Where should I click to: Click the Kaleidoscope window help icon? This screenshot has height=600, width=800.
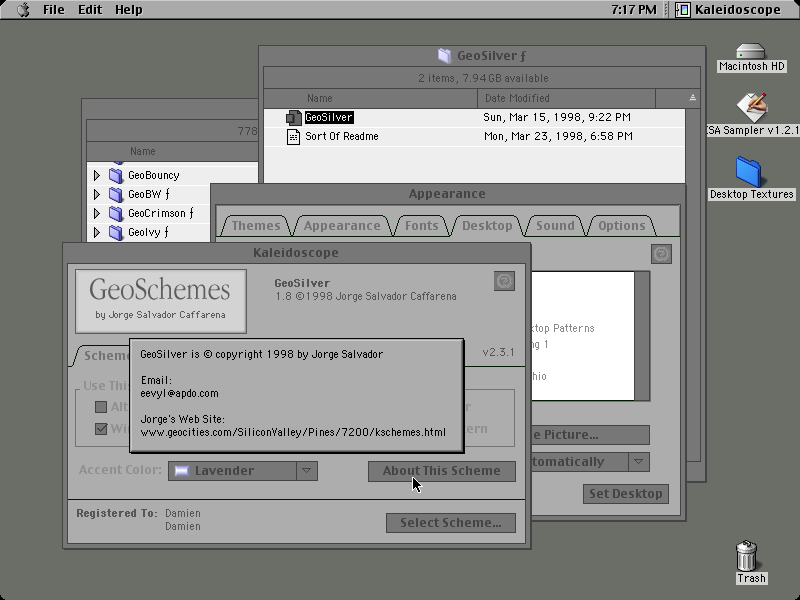coord(504,281)
